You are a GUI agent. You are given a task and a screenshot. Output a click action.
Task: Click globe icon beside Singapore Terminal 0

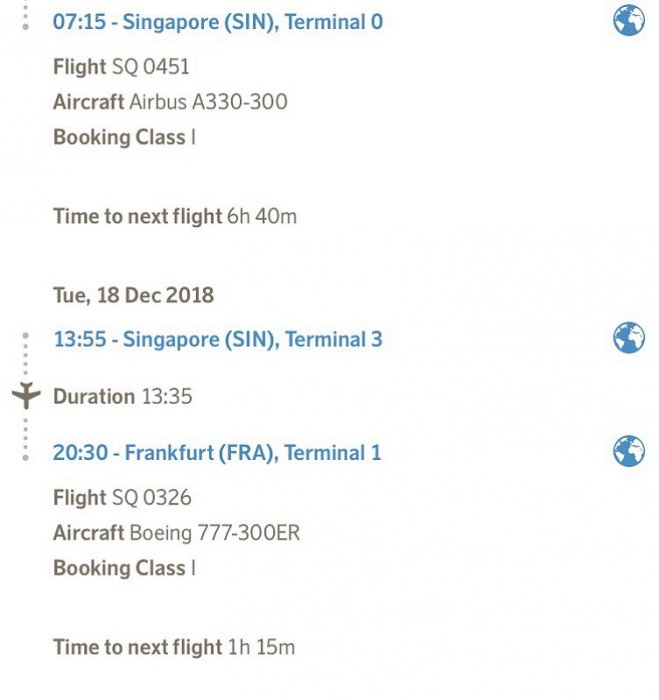(x=629, y=20)
